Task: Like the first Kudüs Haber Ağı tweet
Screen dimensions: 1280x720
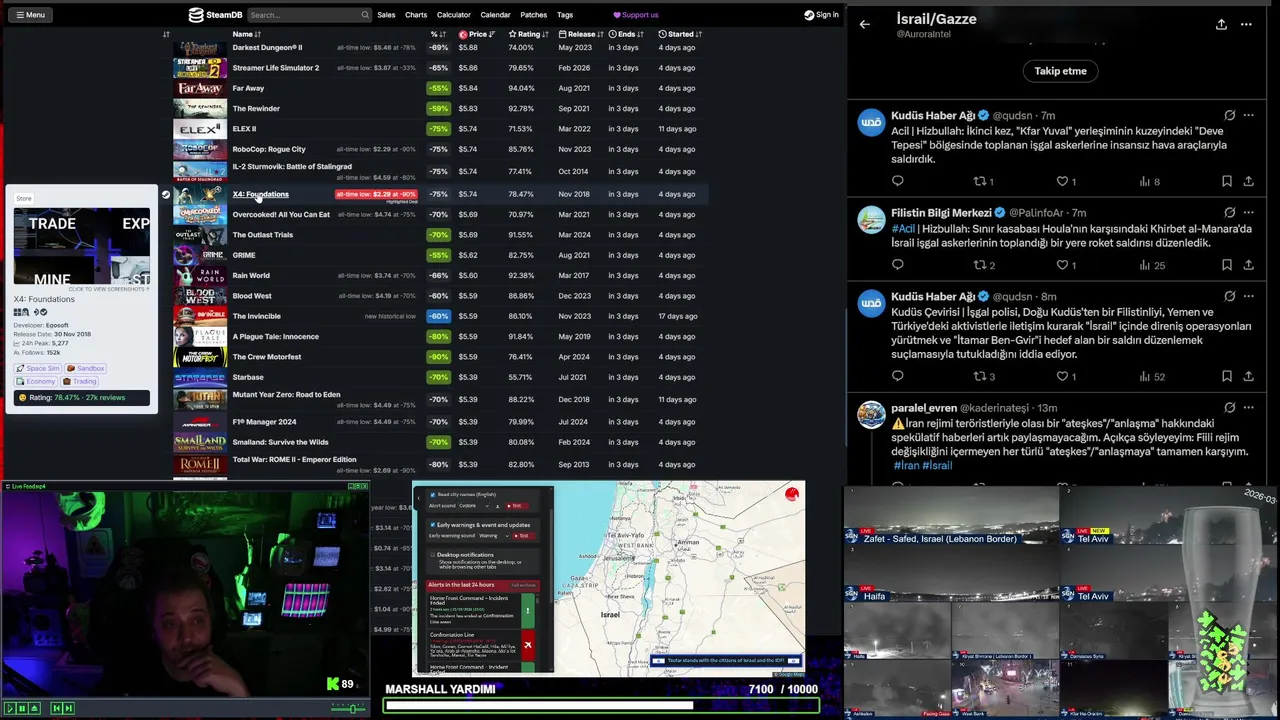Action: [x=1066, y=181]
